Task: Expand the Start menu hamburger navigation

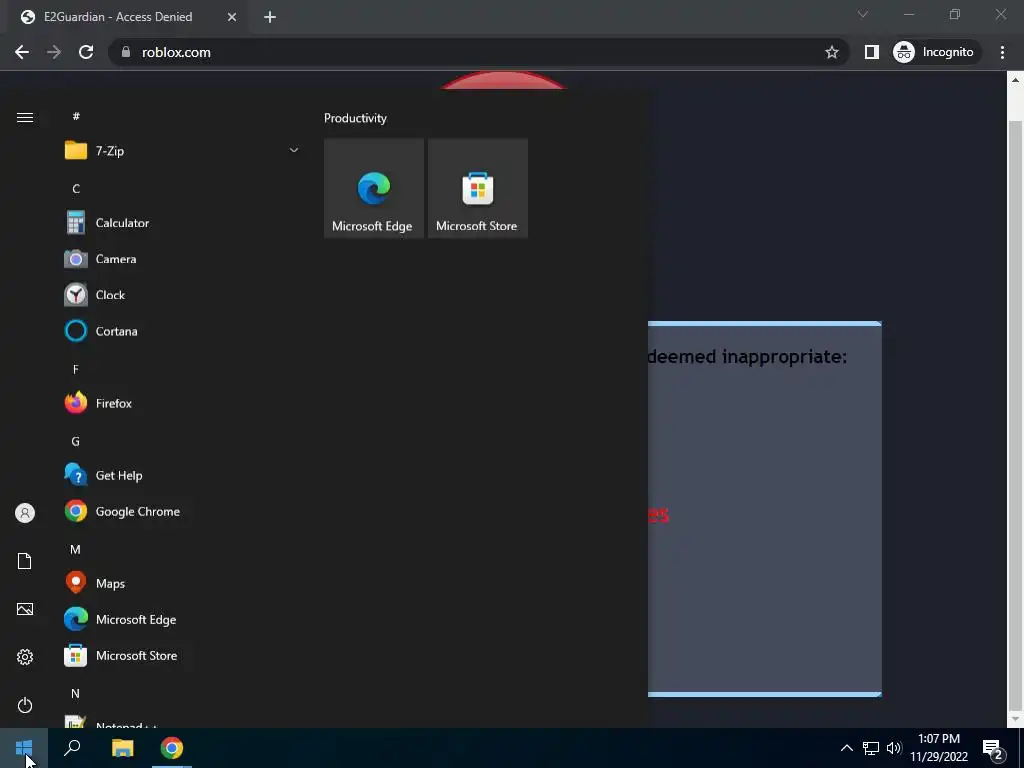Action: [25, 118]
